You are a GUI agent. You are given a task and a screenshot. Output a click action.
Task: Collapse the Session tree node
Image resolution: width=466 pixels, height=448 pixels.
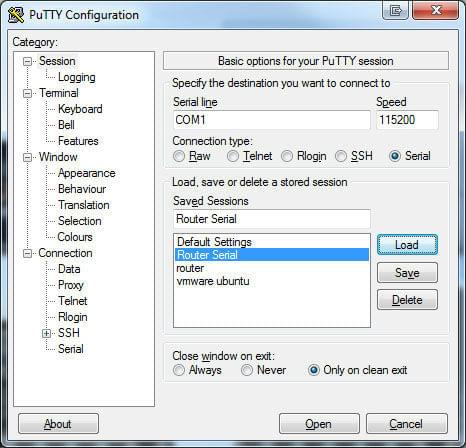tap(27, 61)
